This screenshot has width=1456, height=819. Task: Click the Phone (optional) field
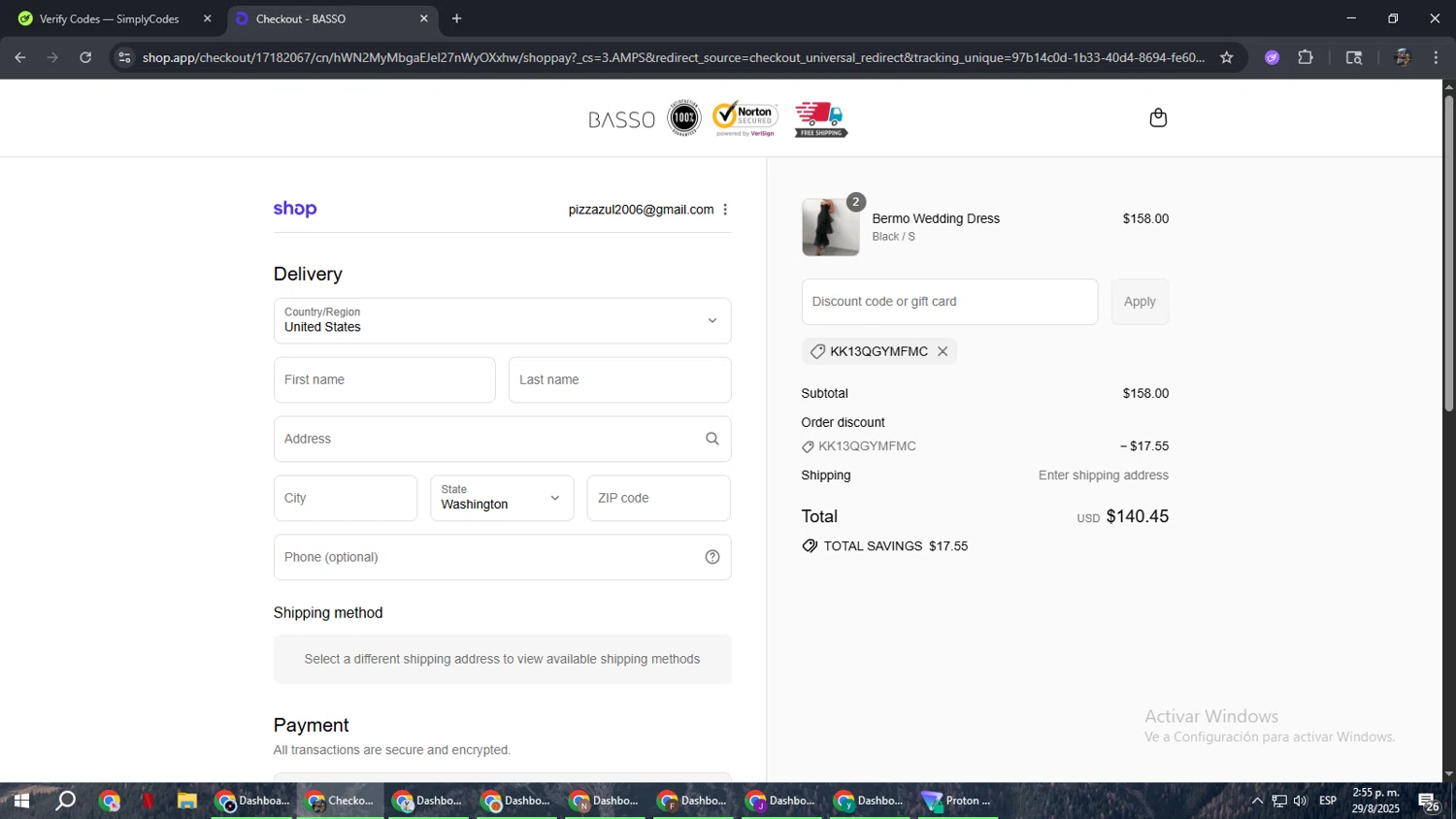pyautogui.click(x=502, y=557)
